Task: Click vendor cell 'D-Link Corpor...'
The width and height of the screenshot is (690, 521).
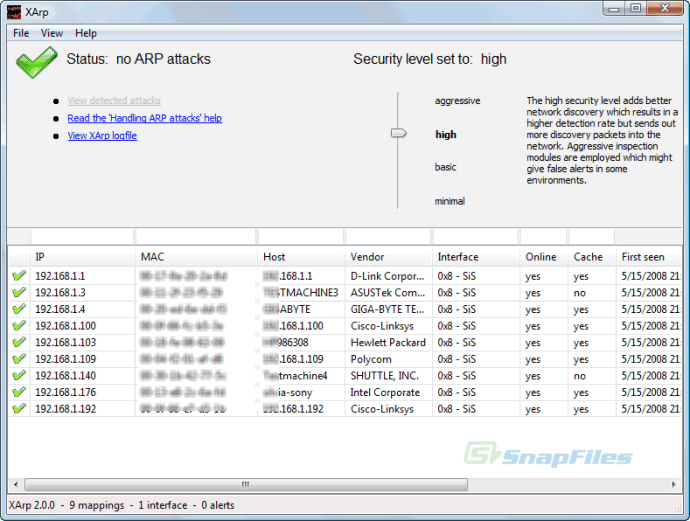Action: [x=387, y=276]
